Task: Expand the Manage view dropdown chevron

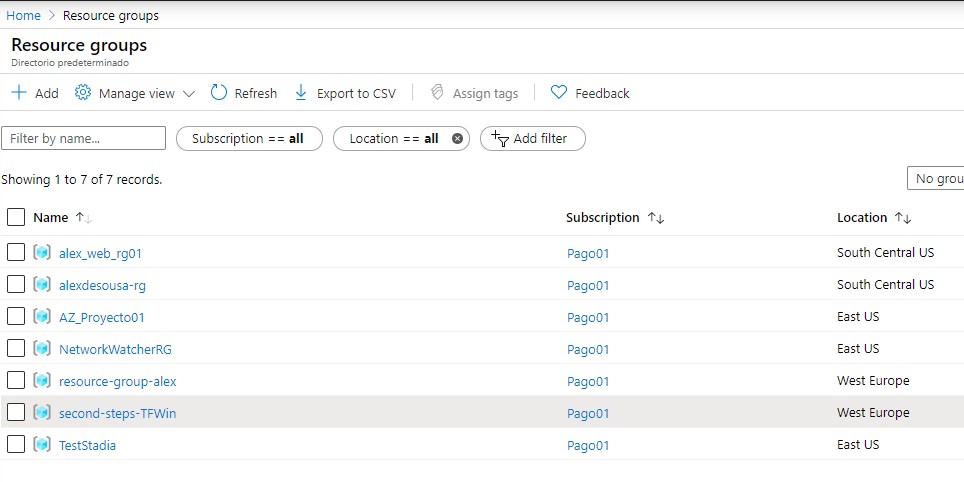Action: pyautogui.click(x=189, y=94)
